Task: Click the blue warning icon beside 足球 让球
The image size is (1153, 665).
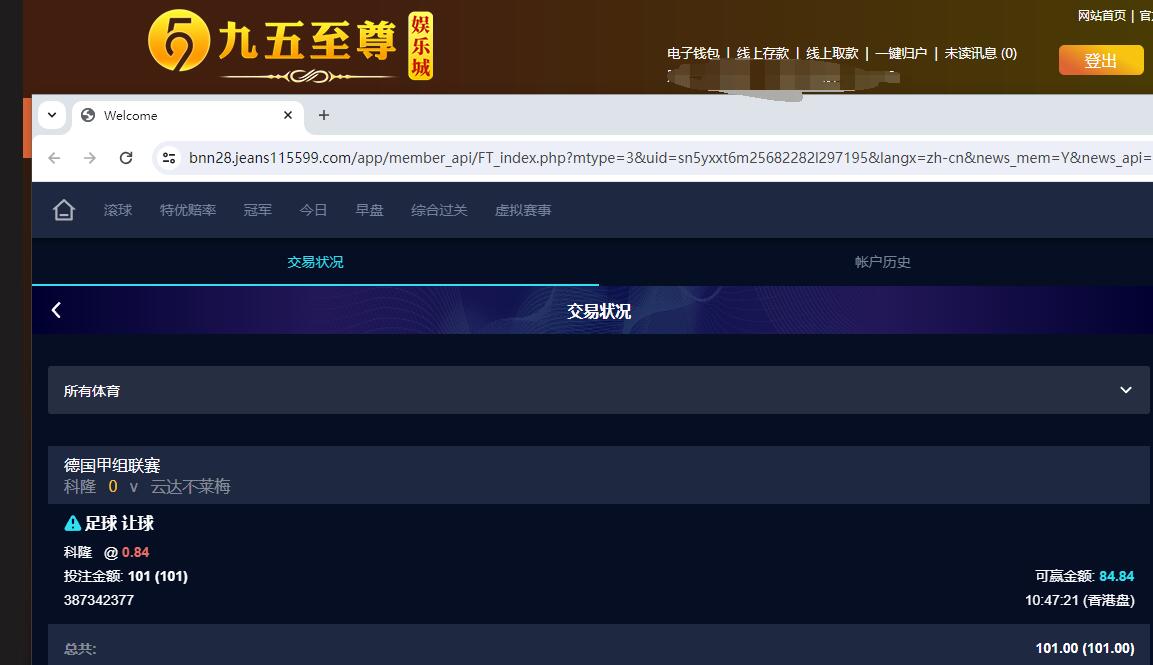Action: (x=72, y=524)
